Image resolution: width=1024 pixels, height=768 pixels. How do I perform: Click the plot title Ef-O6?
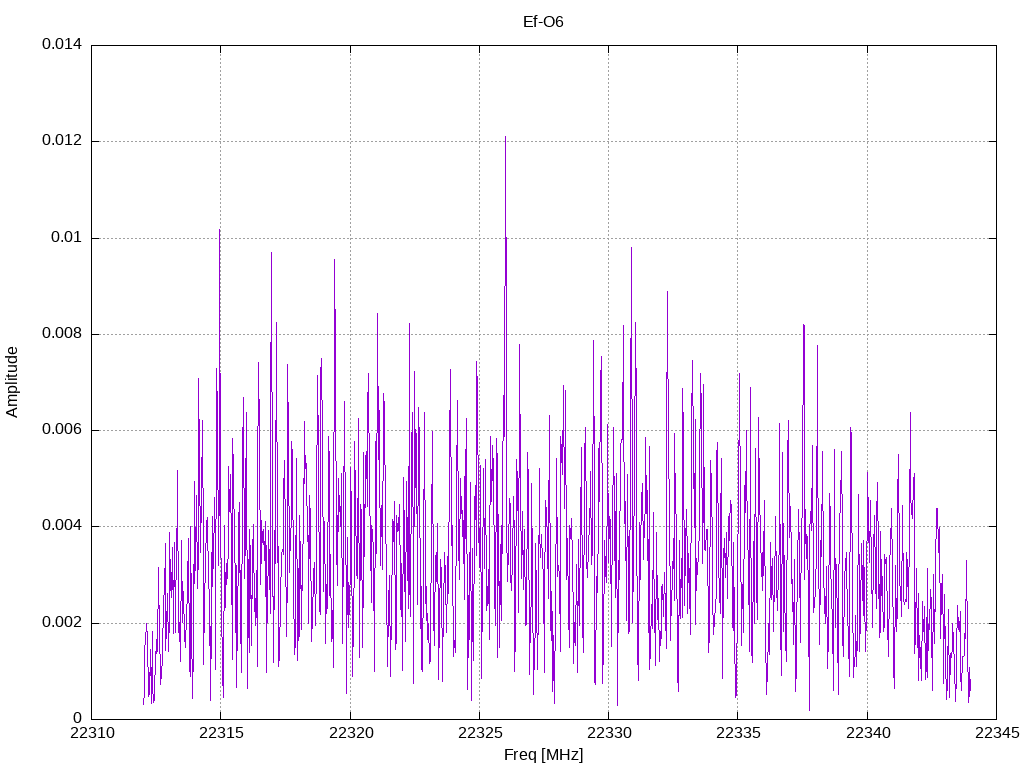pyautogui.click(x=543, y=22)
